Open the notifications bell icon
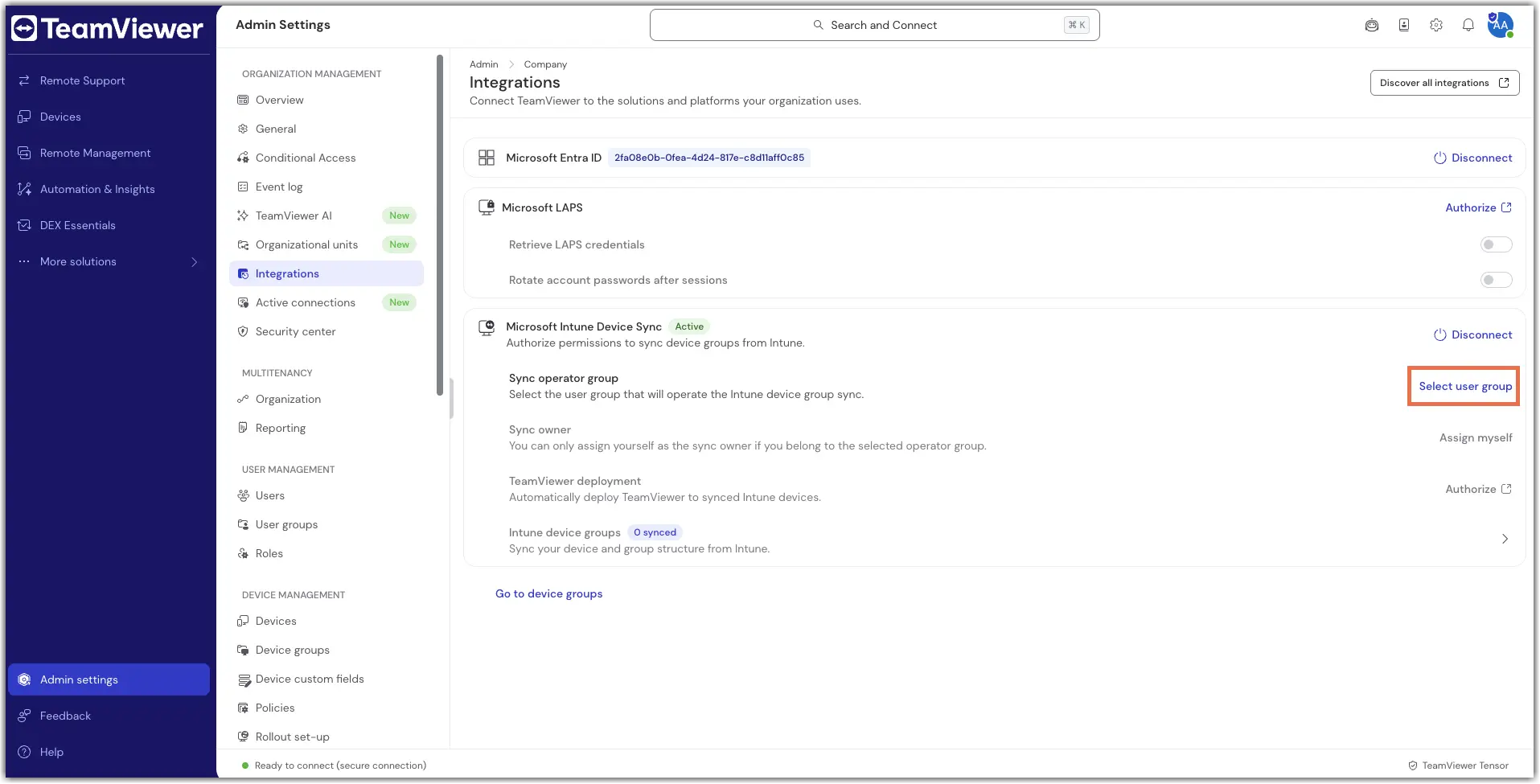This screenshot has width=1540, height=784. [x=1468, y=25]
